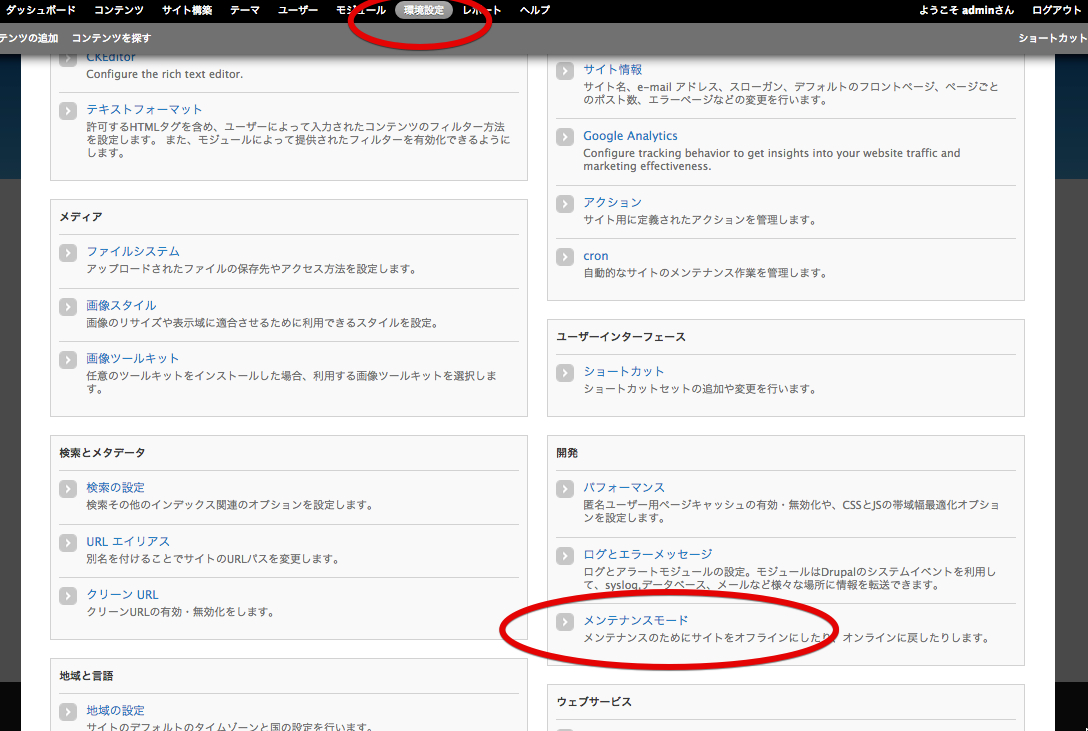Click arrow icon beside テキストフォーマット
The height and width of the screenshot is (731, 1088).
point(68,111)
